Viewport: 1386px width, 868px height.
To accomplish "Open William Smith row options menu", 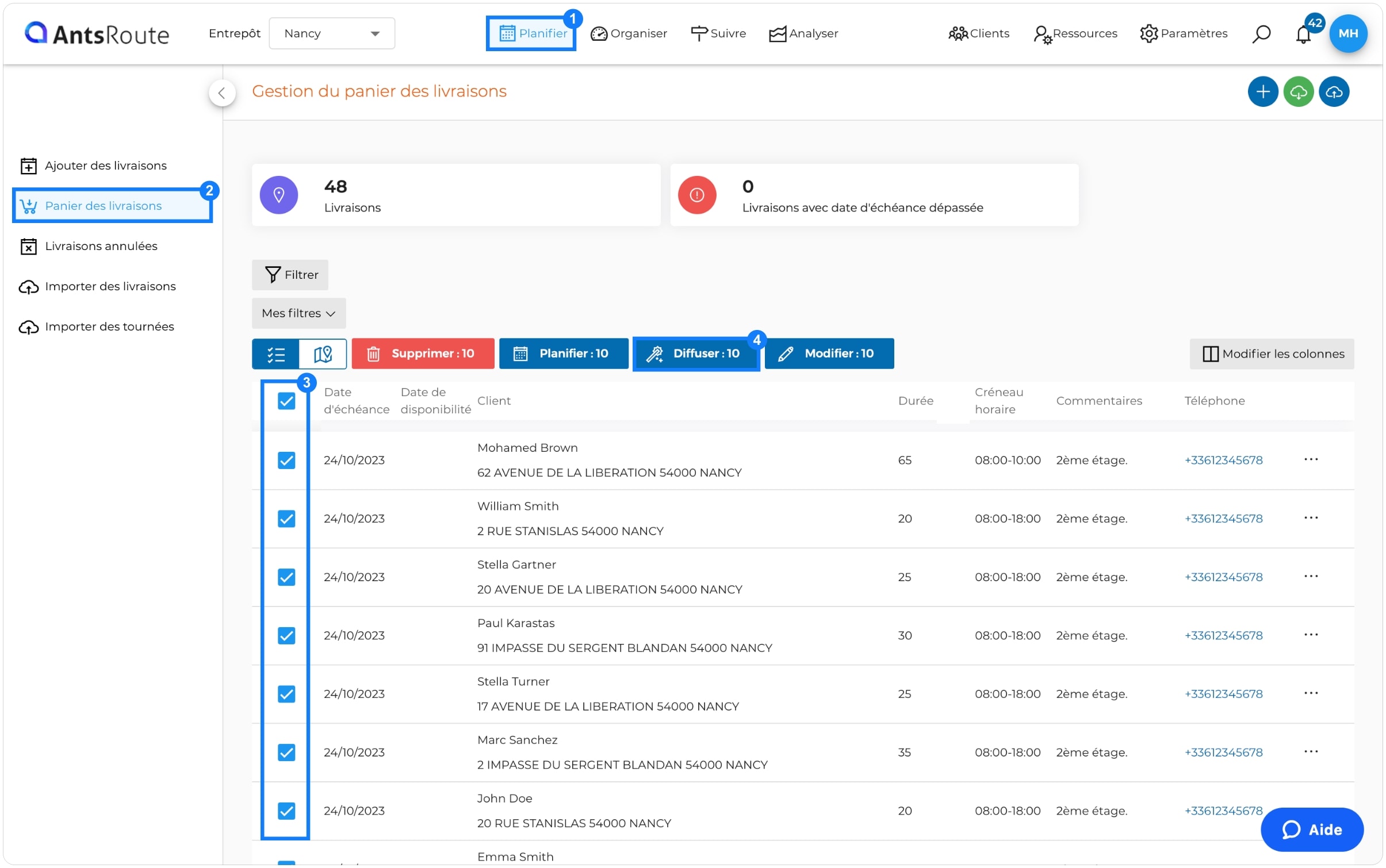I will click(x=1310, y=518).
